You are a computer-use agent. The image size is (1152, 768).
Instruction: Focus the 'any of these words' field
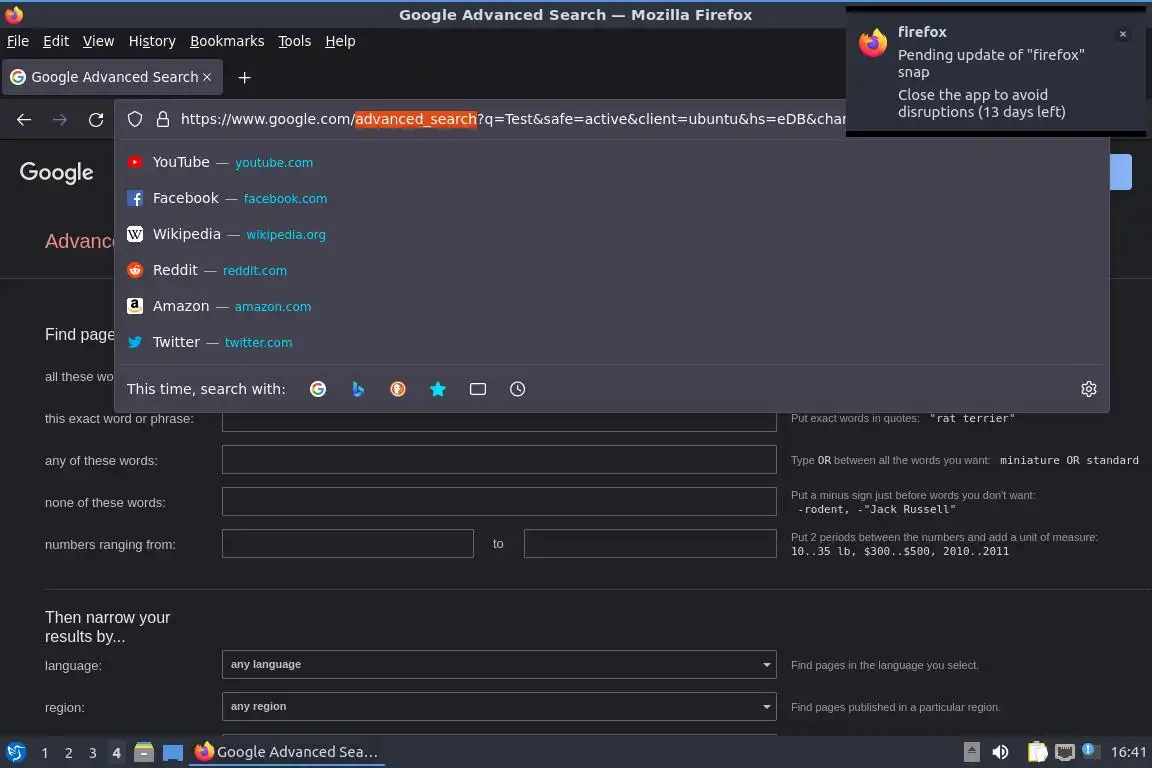click(x=499, y=460)
